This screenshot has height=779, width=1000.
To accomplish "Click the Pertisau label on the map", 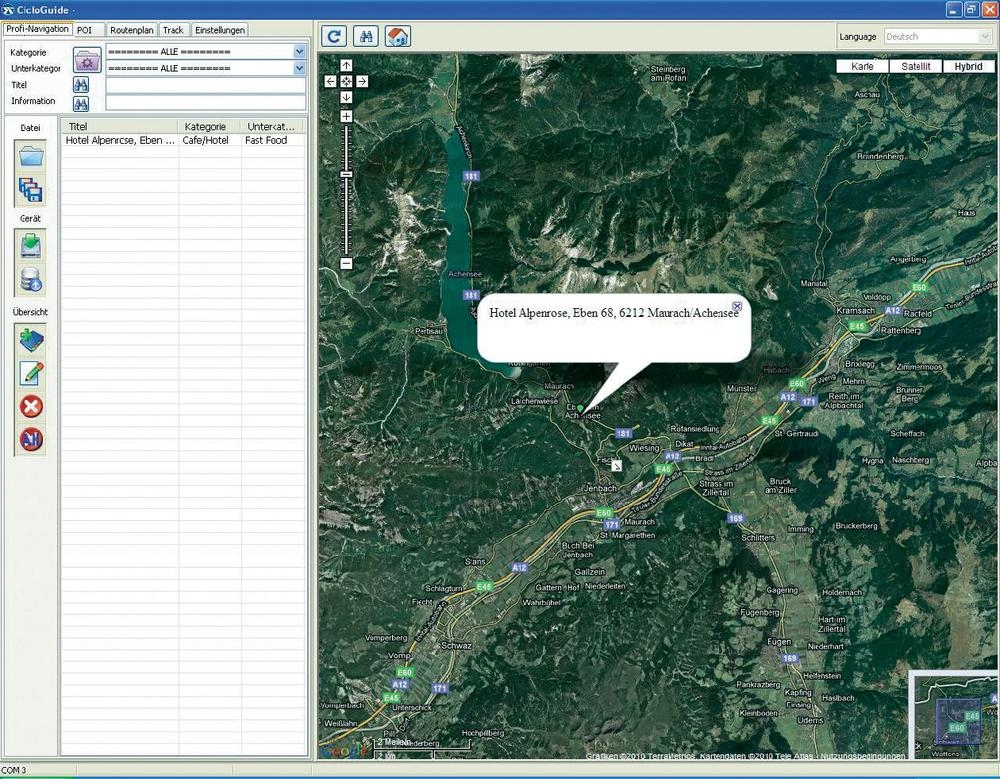I will [x=429, y=332].
